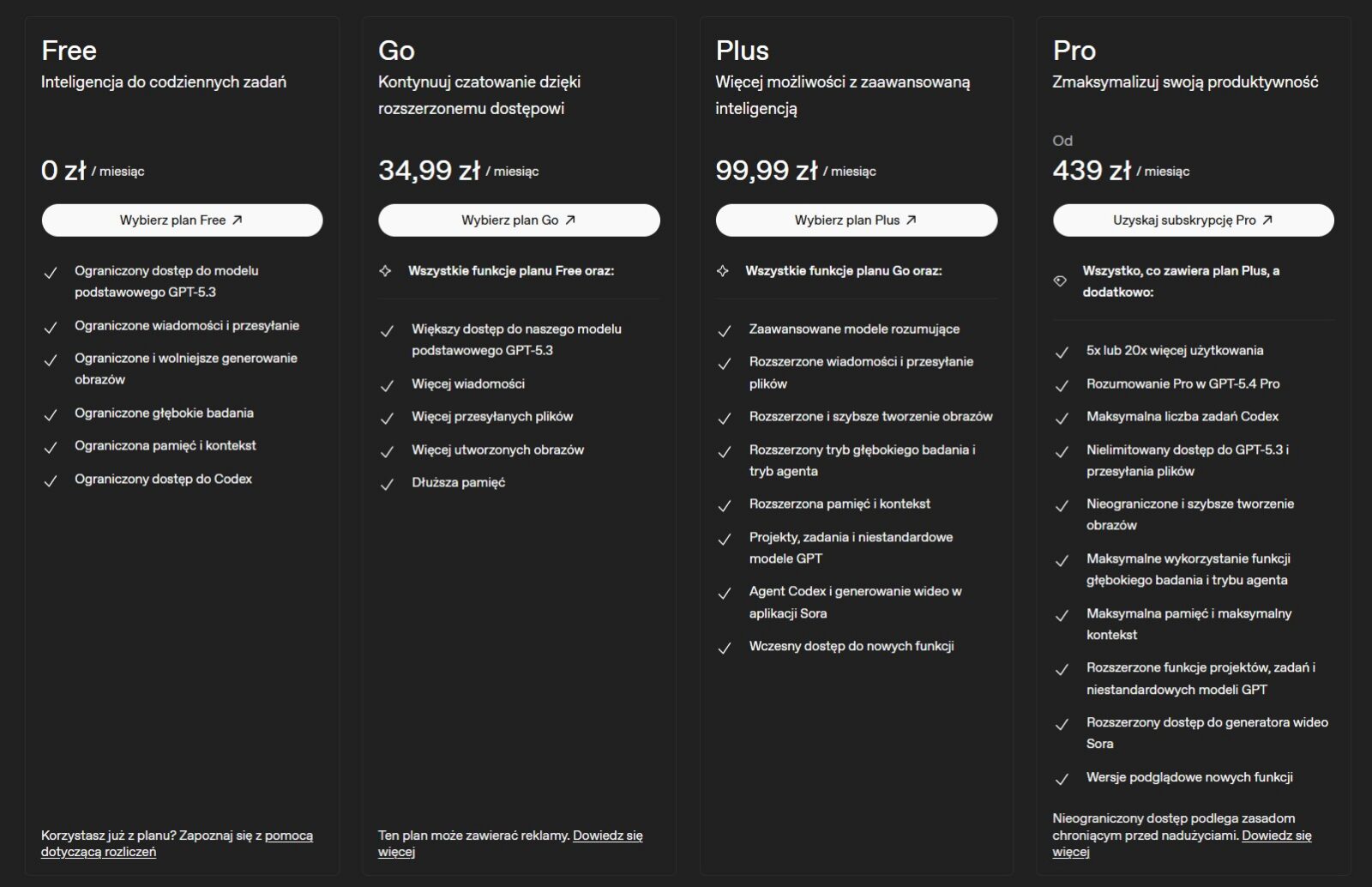Click checkmark next to "Ograniczony dostęp do Codex"
This screenshot has width=1372, height=887.
click(x=51, y=480)
